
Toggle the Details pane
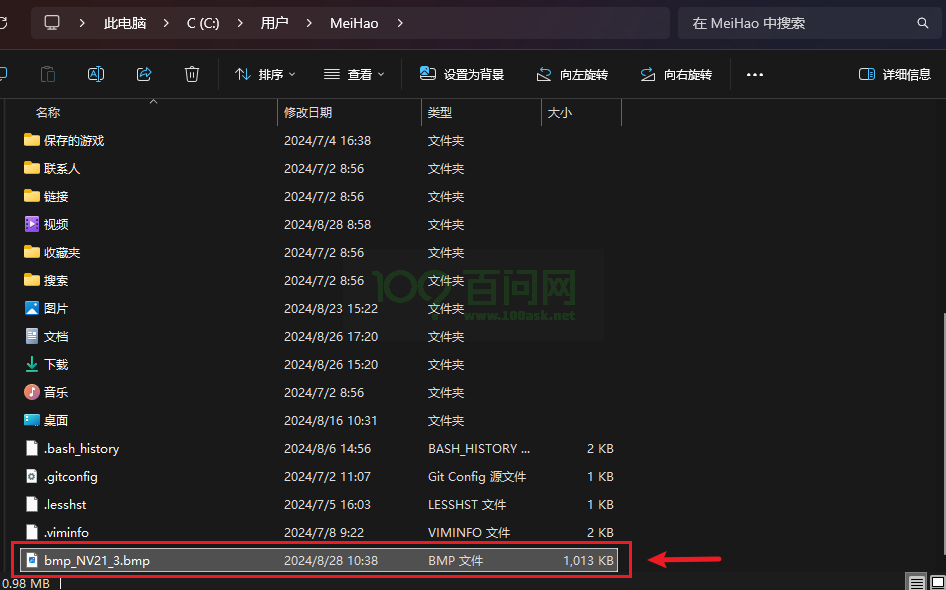click(x=894, y=74)
